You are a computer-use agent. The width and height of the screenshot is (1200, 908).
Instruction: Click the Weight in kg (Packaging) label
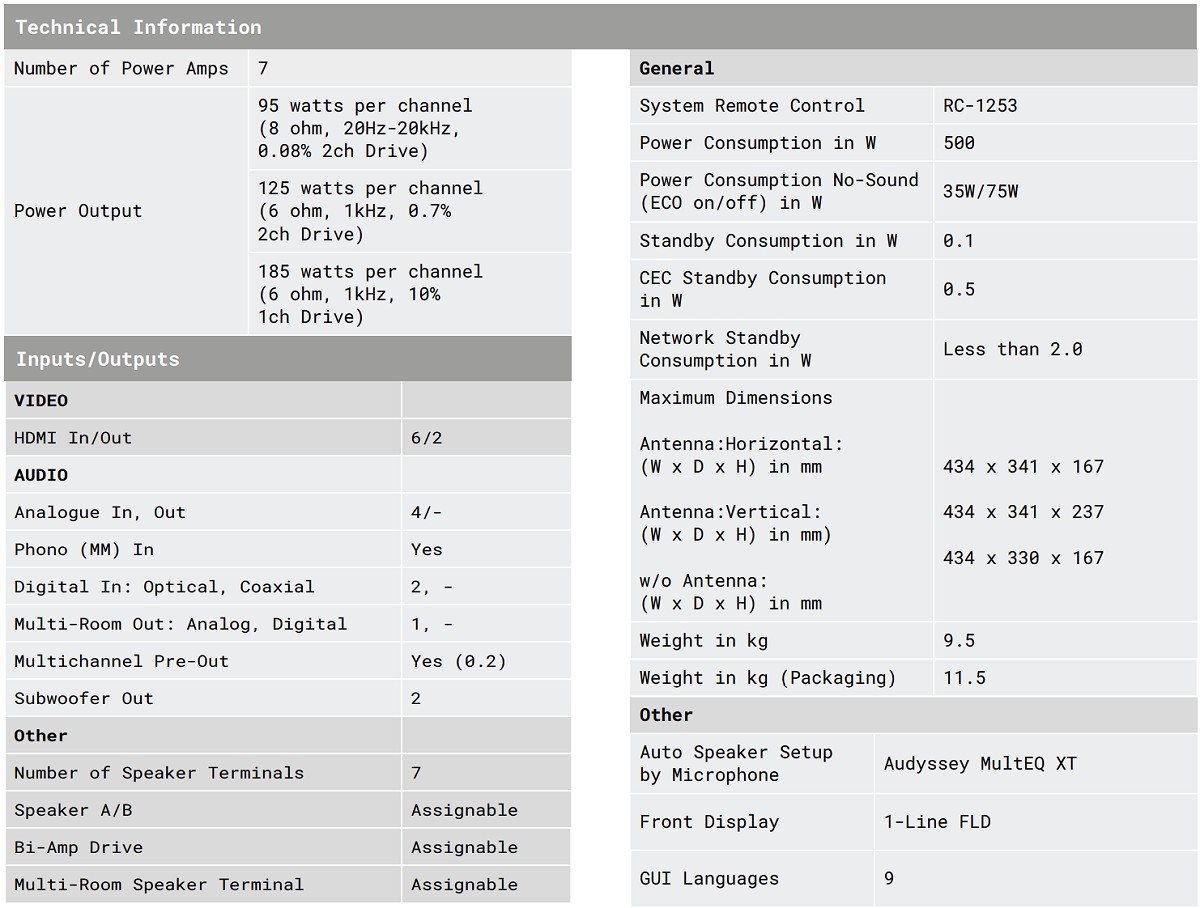768,678
